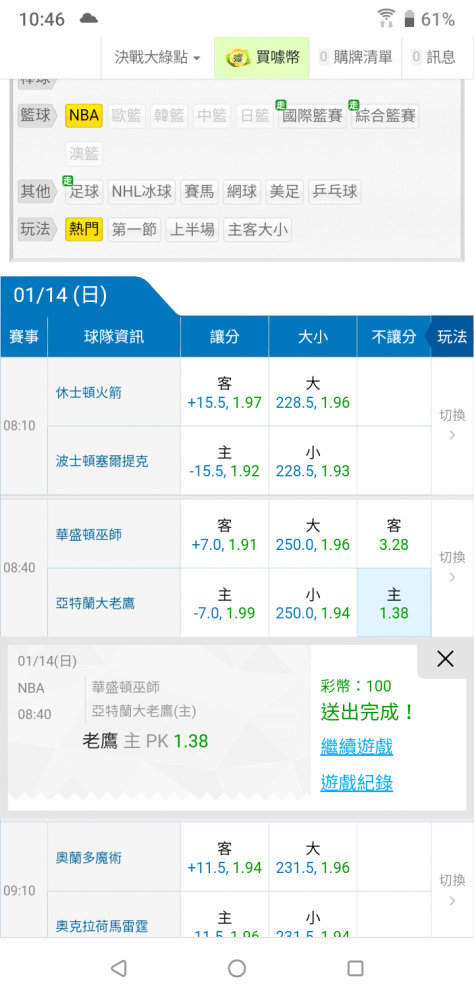Image resolution: width=474 pixels, height=1000 pixels.
Task: Select the 中籃 league filter
Action: coord(212,115)
